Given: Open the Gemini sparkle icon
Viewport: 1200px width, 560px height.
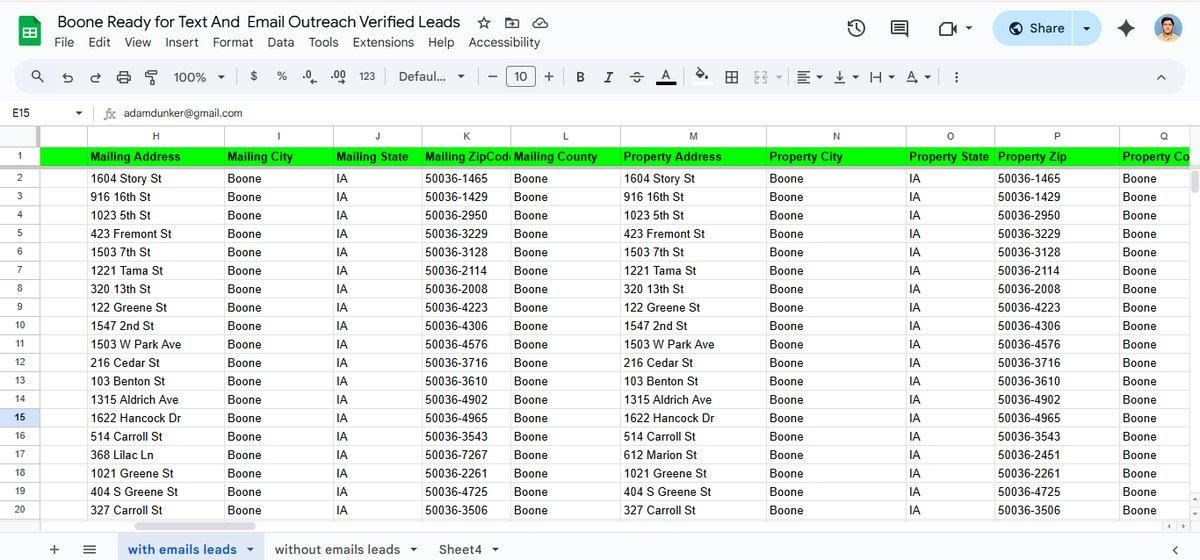Looking at the screenshot, I should [1126, 29].
